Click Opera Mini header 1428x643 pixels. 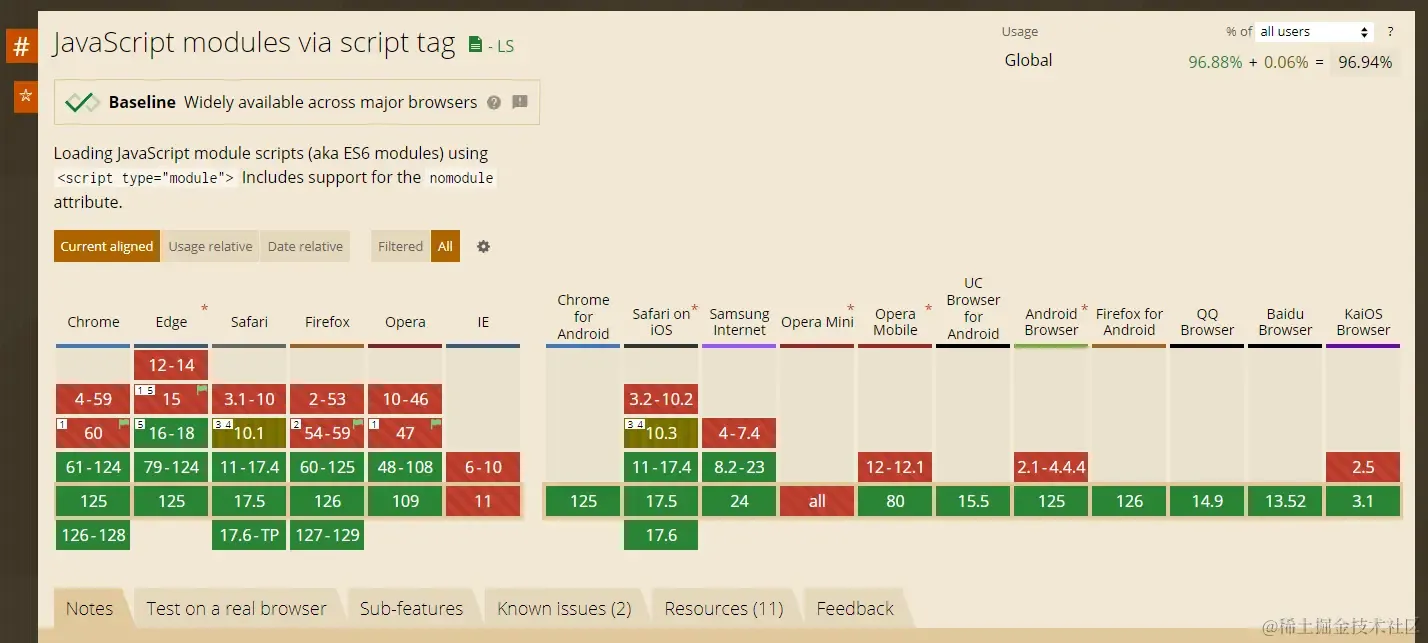coord(817,322)
